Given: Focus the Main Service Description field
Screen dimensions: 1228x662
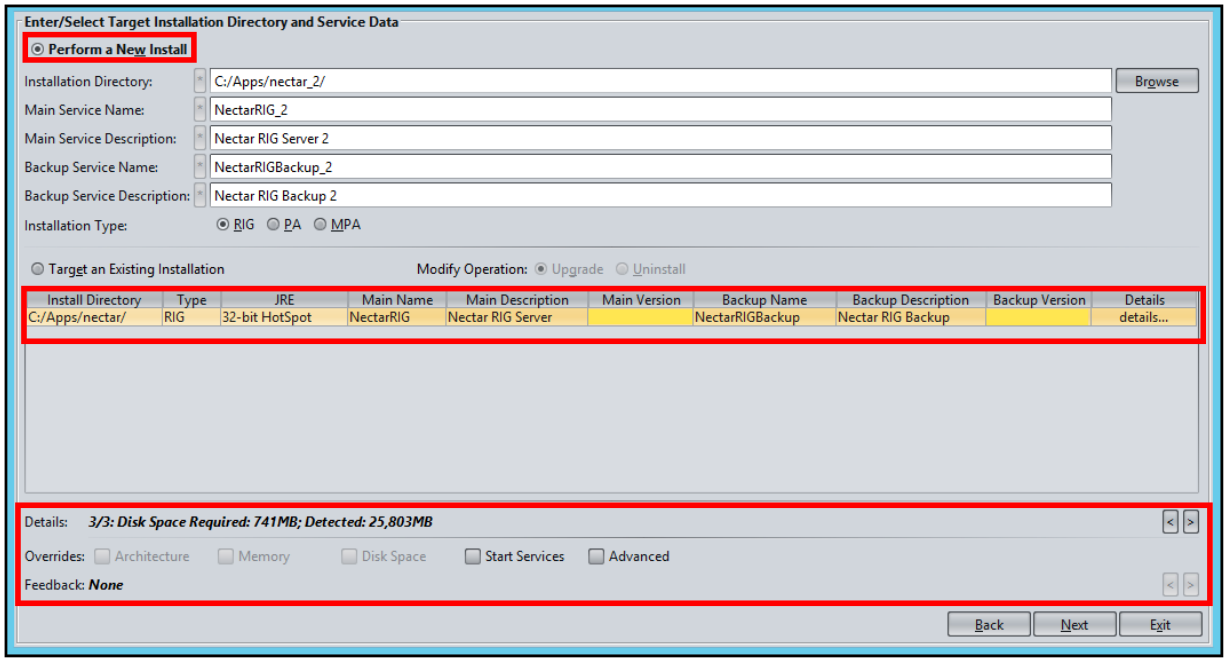Looking at the screenshot, I should tap(661, 138).
